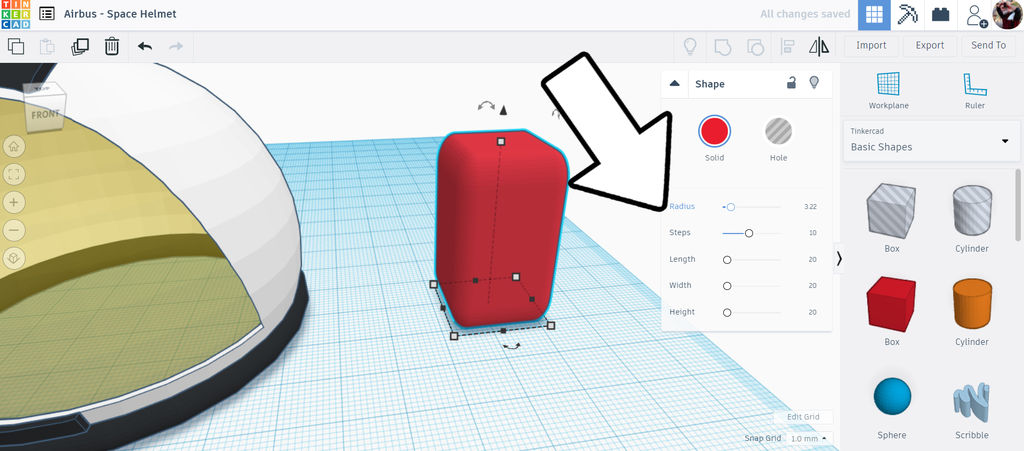Click the Tinkercad logo

coord(15,14)
